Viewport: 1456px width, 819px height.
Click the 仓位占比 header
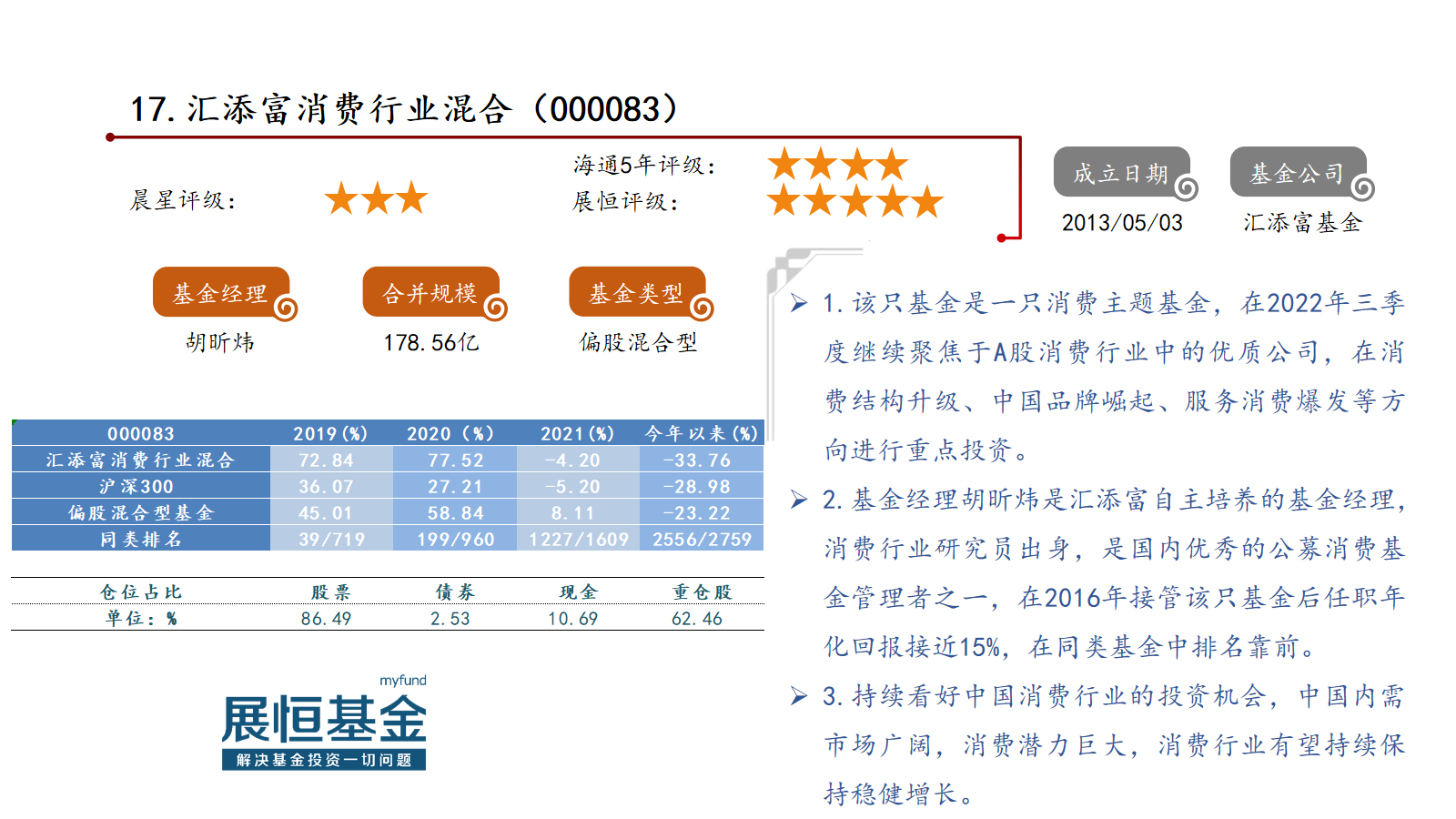141,591
